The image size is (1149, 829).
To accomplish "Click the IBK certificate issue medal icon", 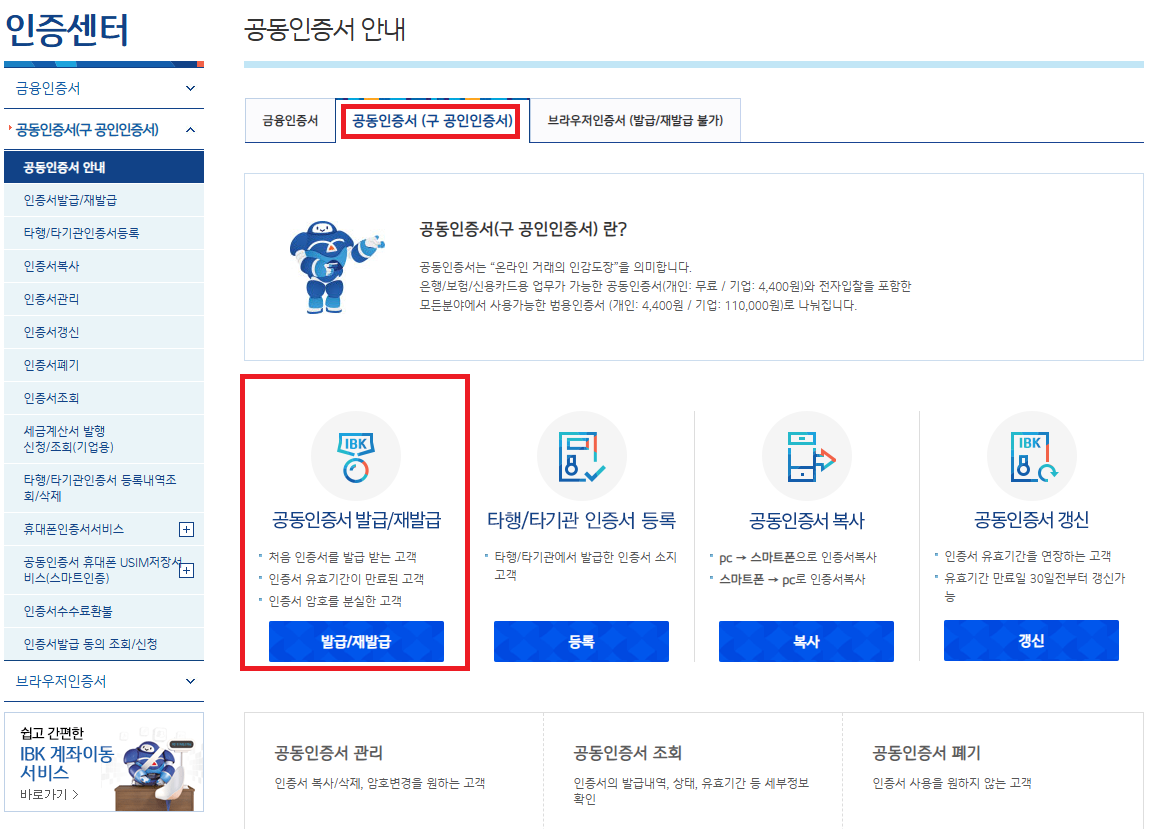I will pos(356,457).
